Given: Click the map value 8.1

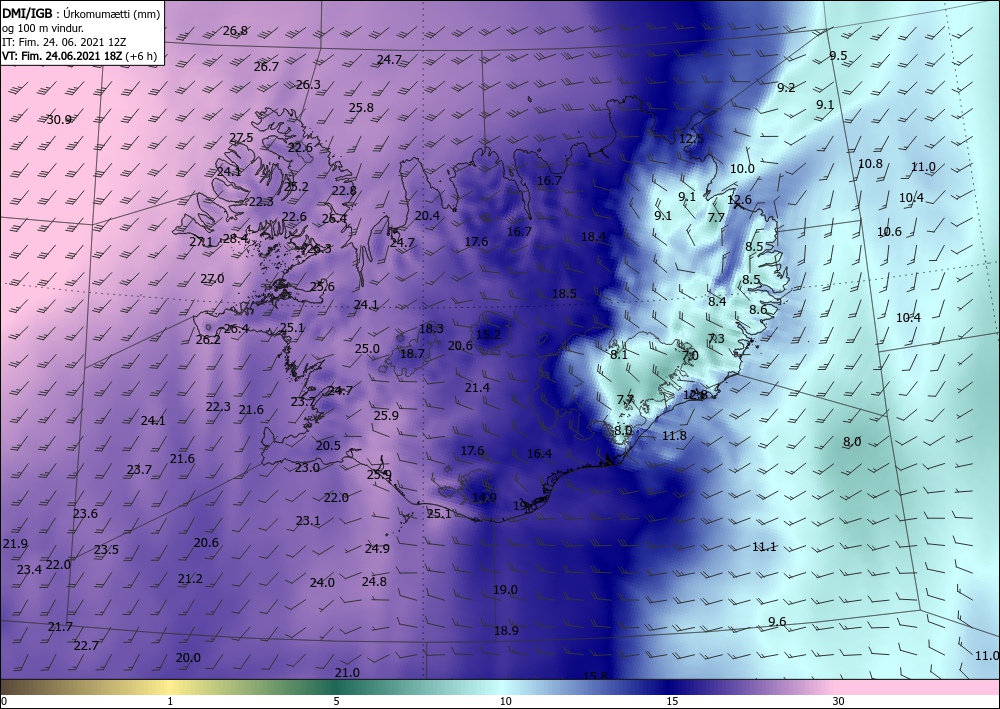Looking at the screenshot, I should click(x=619, y=354).
